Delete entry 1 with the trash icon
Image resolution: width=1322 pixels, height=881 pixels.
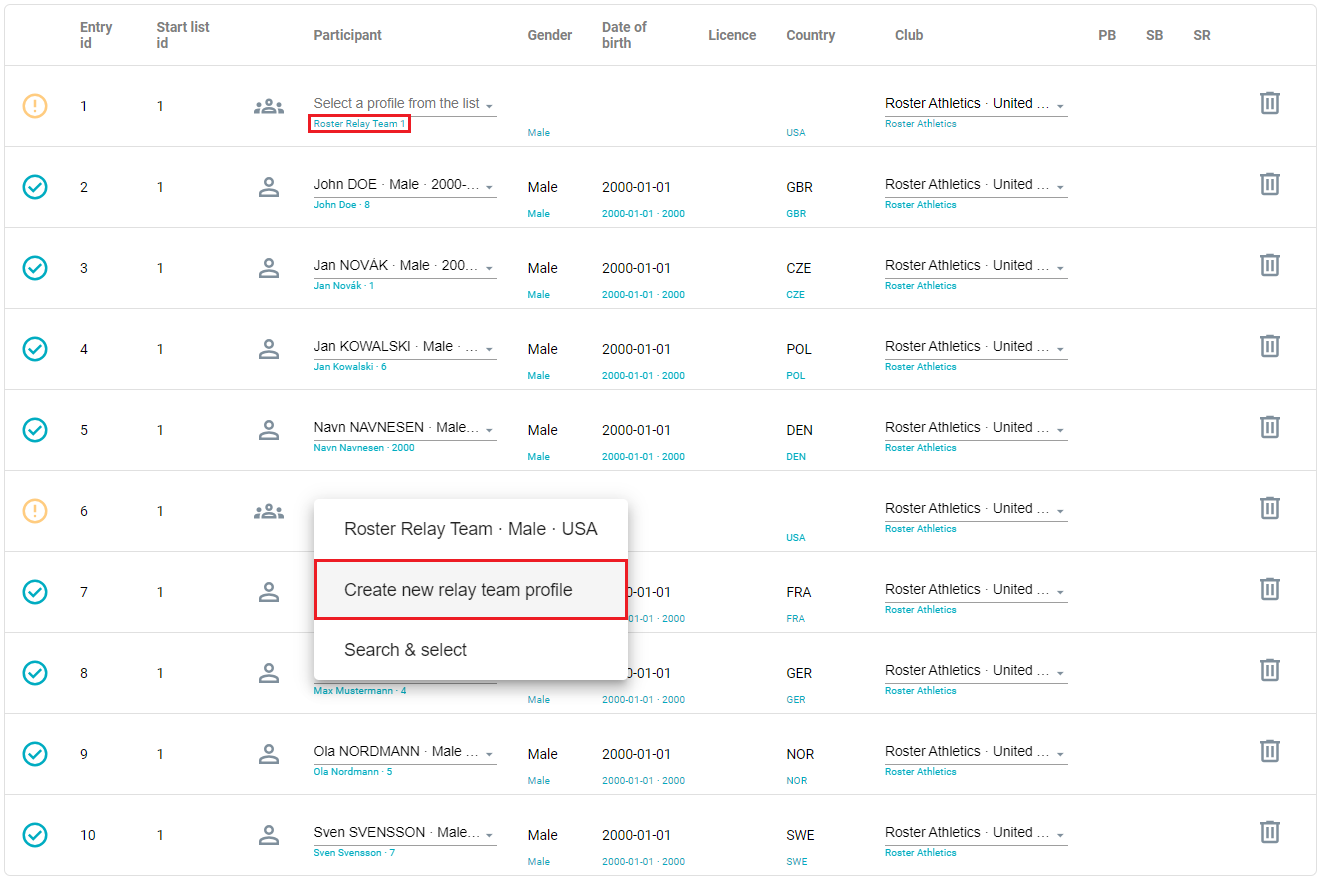point(1269,103)
